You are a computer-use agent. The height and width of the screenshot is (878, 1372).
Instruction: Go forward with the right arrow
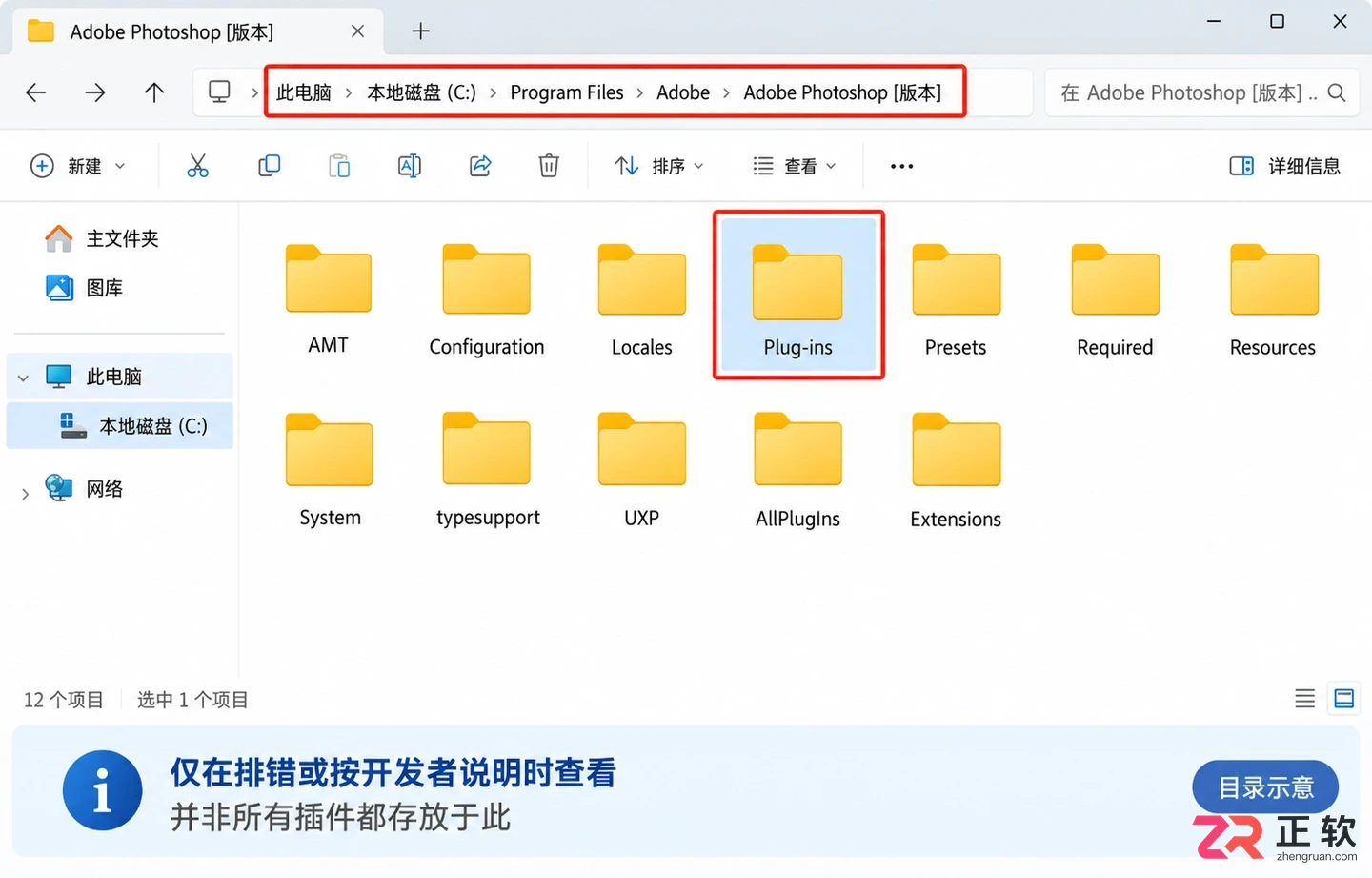(x=95, y=92)
